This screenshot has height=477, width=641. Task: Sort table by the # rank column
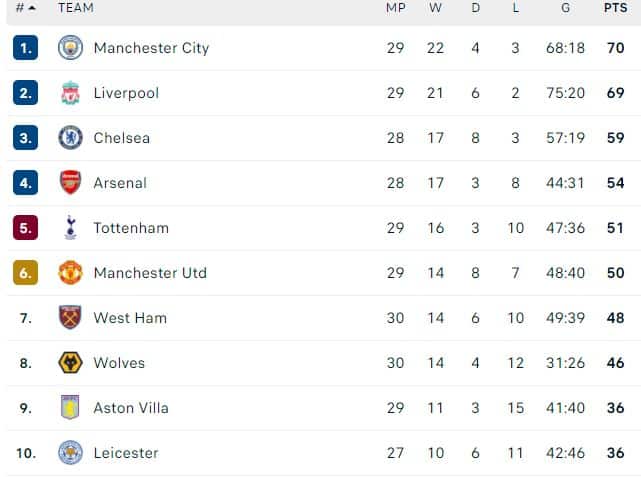tap(25, 8)
